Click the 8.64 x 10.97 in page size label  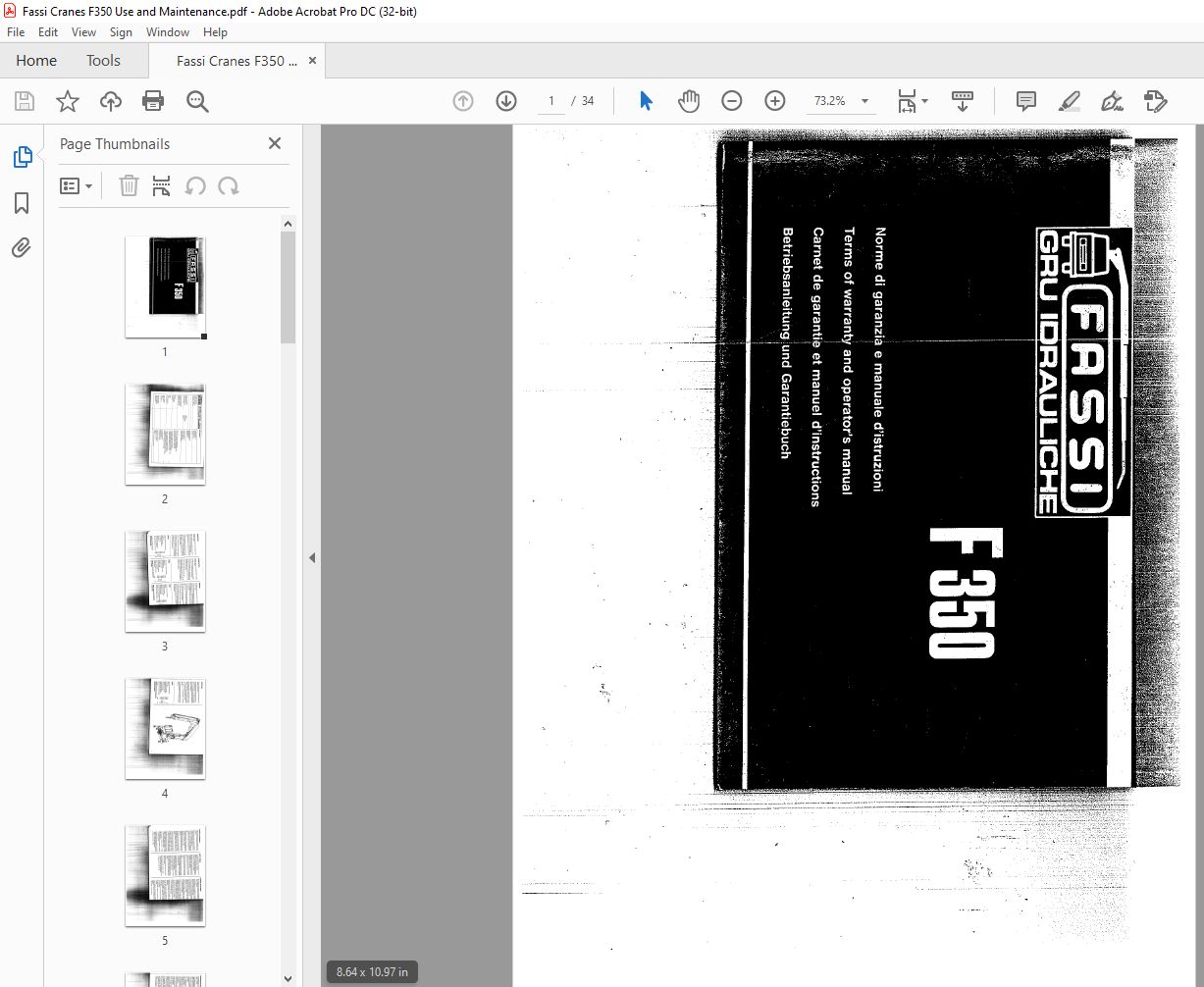[372, 972]
